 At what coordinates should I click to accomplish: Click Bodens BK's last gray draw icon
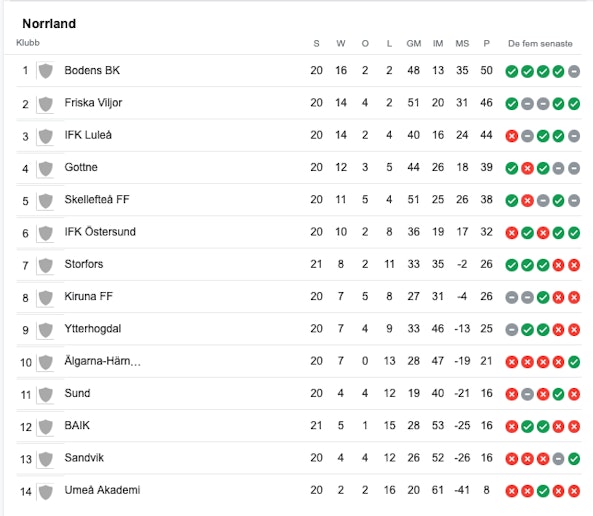(574, 71)
